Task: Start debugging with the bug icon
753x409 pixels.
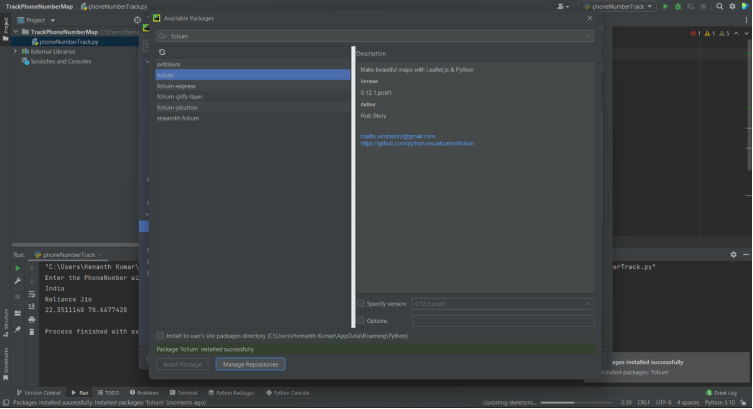Action: pyautogui.click(x=678, y=6)
